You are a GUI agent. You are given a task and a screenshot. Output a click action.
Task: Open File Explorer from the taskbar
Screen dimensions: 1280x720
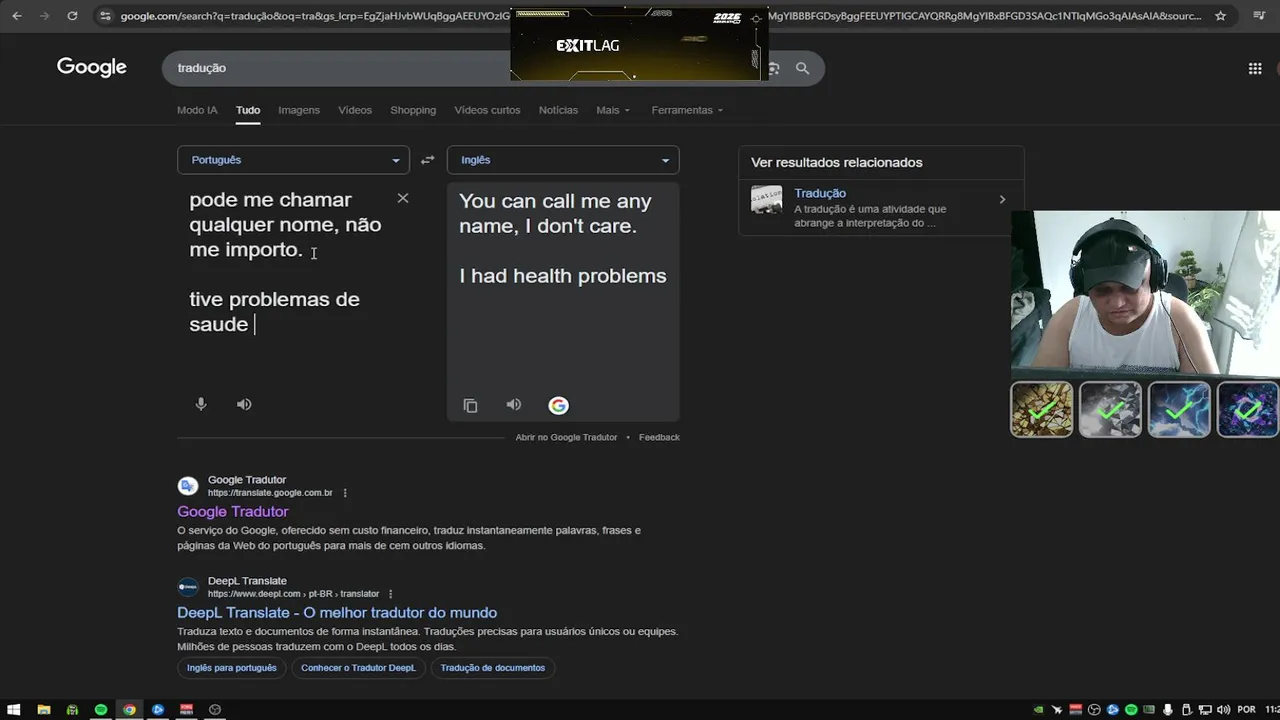pyautogui.click(x=43, y=709)
